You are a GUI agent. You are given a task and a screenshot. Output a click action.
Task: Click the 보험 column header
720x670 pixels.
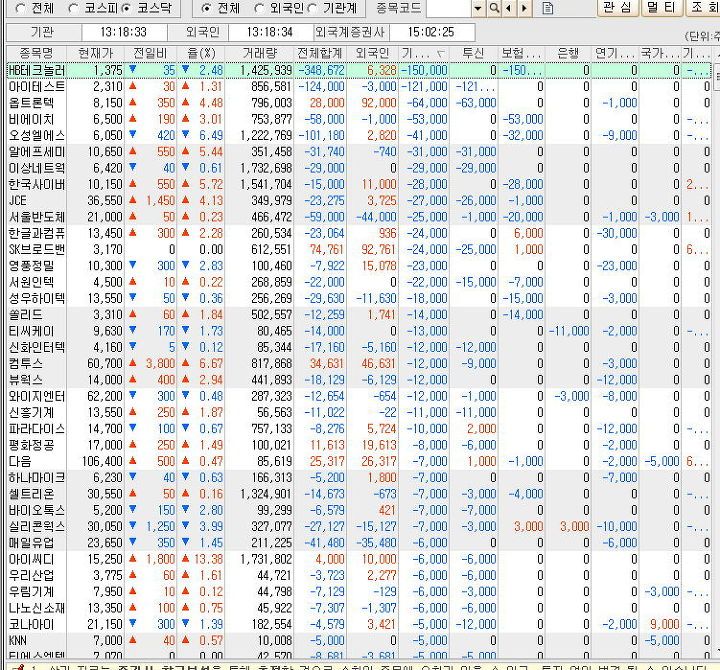click(x=521, y=53)
